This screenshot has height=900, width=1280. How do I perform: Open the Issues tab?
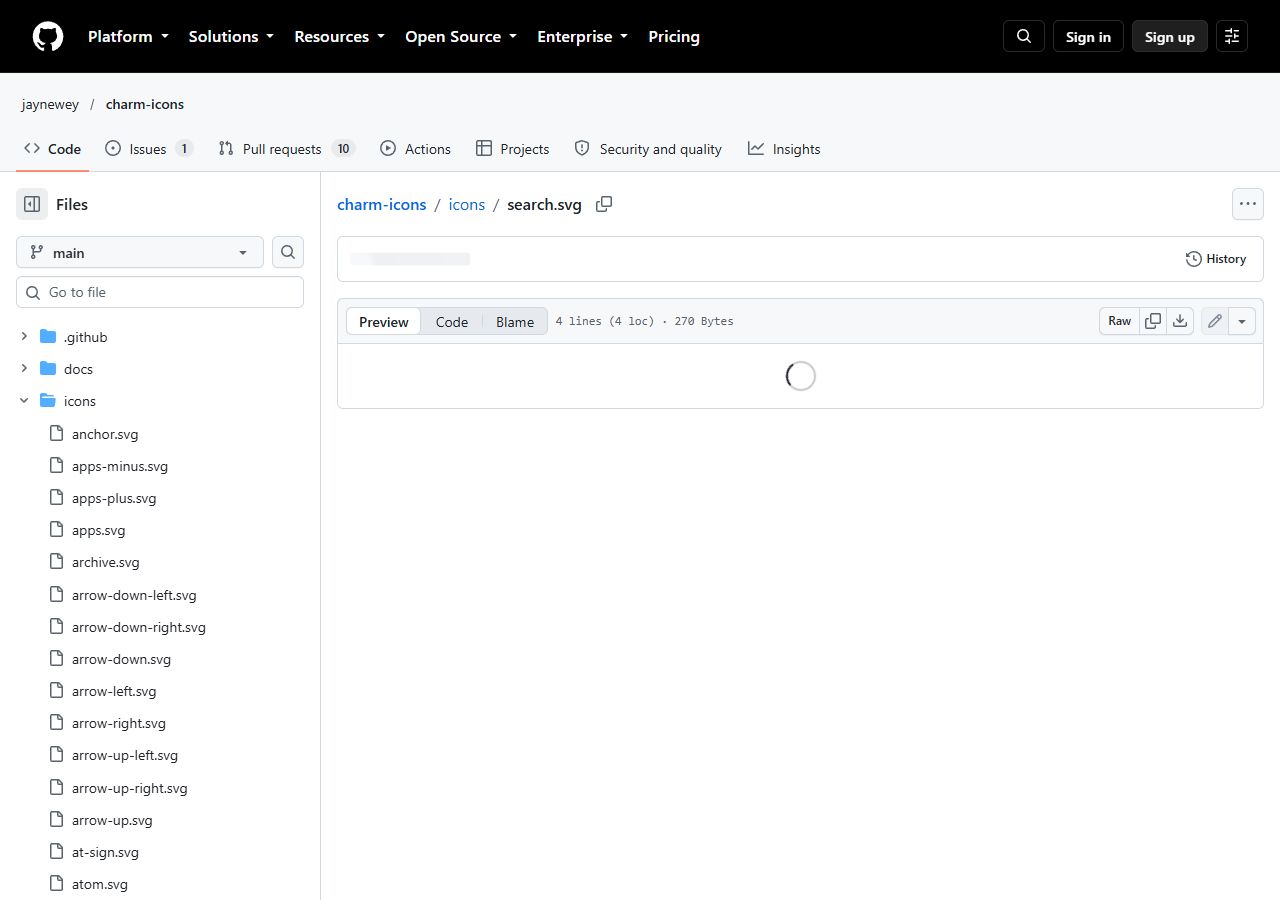(149, 148)
